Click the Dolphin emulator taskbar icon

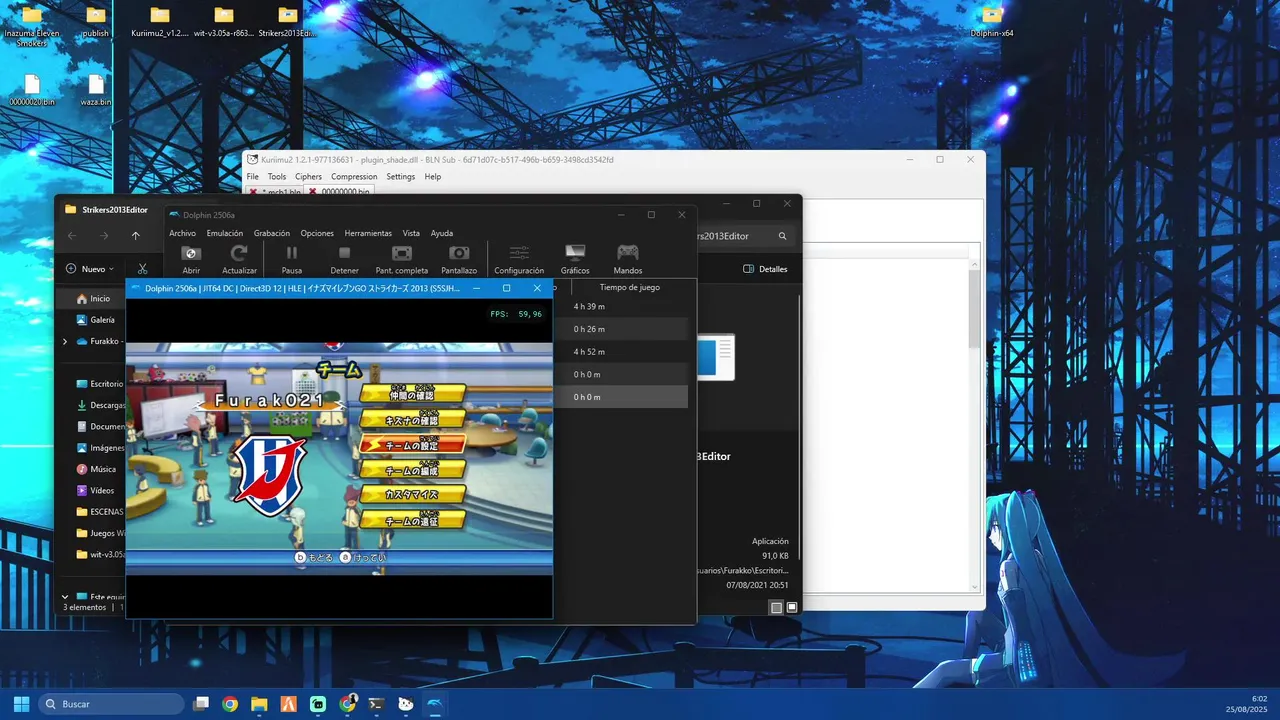pyautogui.click(x=435, y=704)
